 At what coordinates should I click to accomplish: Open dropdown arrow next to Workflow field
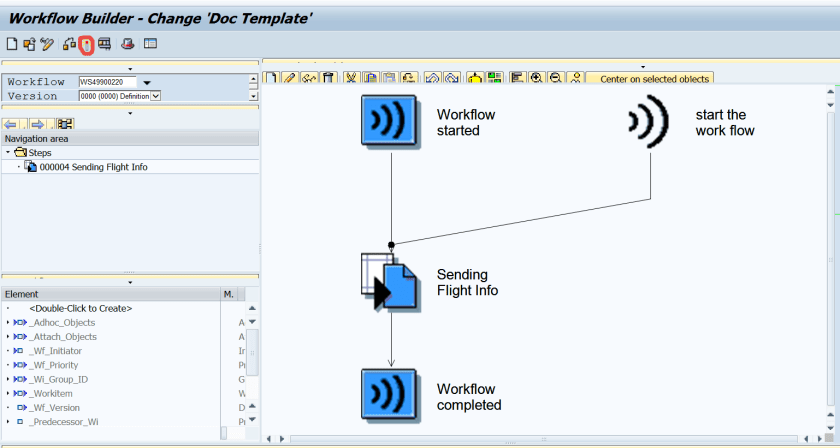pyautogui.click(x=147, y=83)
